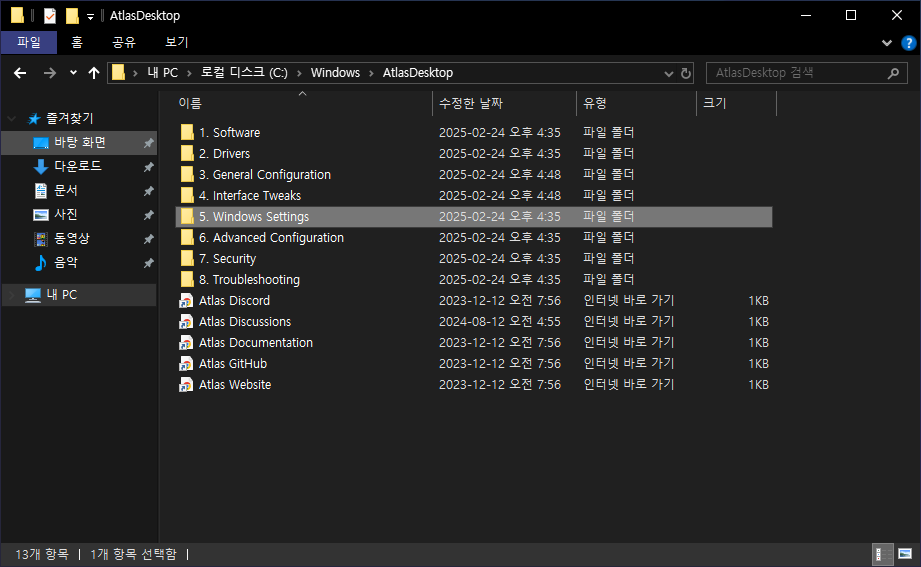
Task: Click breadcrumb arrow after Windows
Action: [x=371, y=73]
